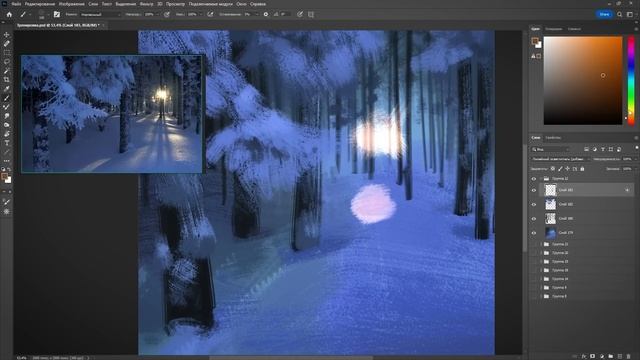Click new adjustment layer button at panel bottom
The height and width of the screenshot is (360, 640).
(602, 356)
